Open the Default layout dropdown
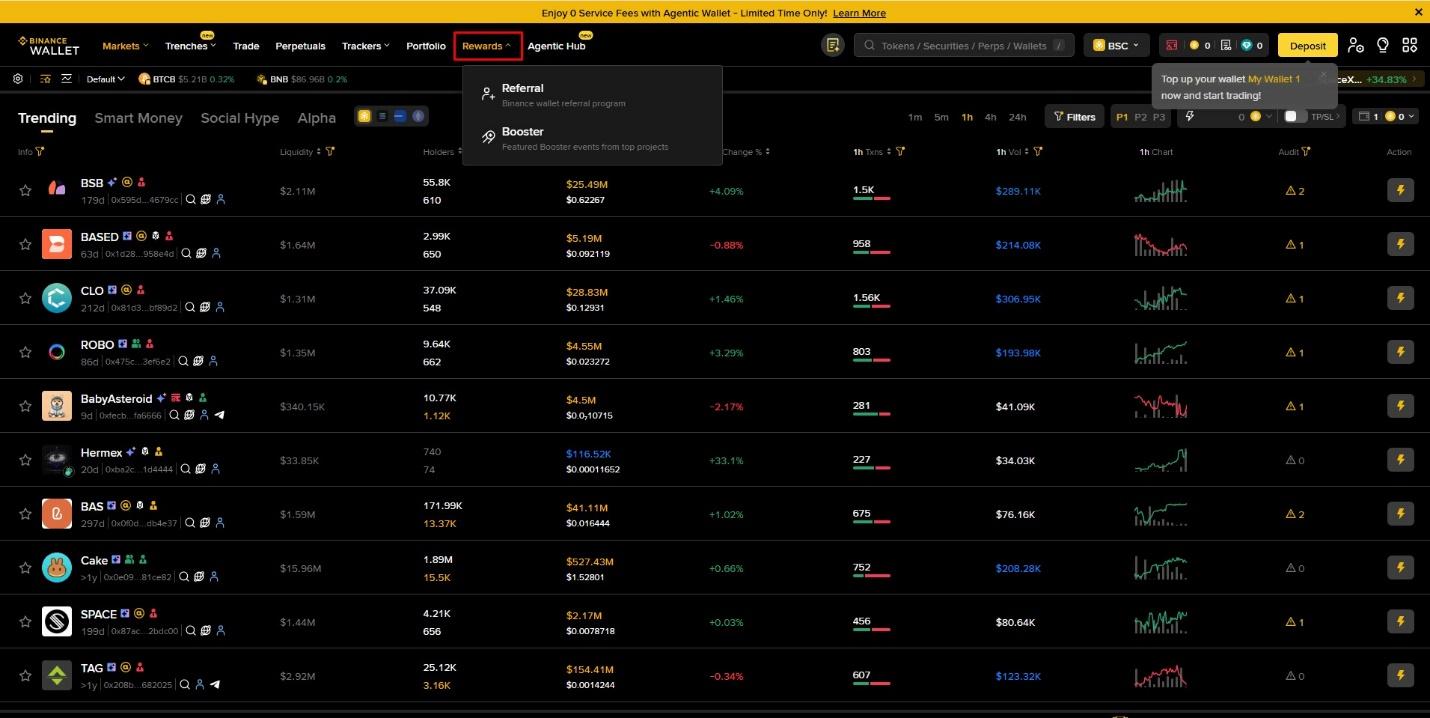Image resolution: width=1430 pixels, height=718 pixels. (x=105, y=79)
